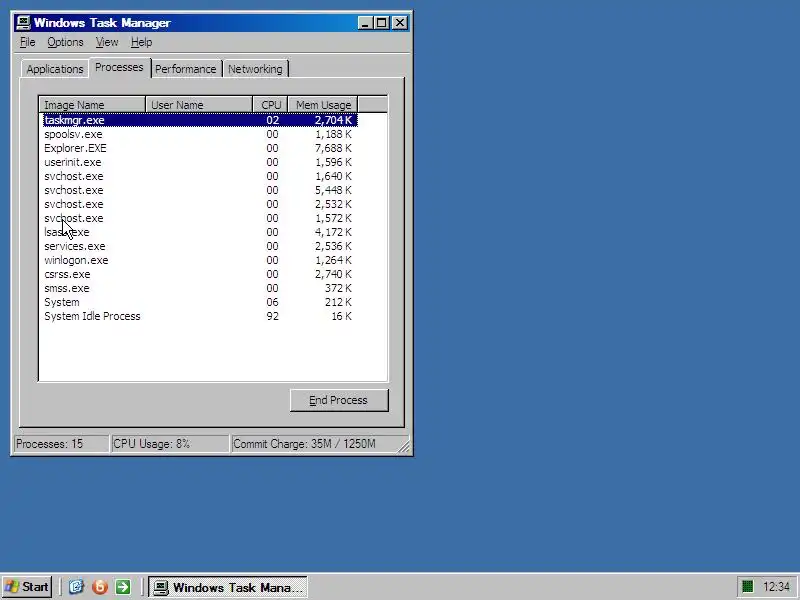Screen dimensions: 800x600
Task: Open the Help menu
Action: [141, 42]
